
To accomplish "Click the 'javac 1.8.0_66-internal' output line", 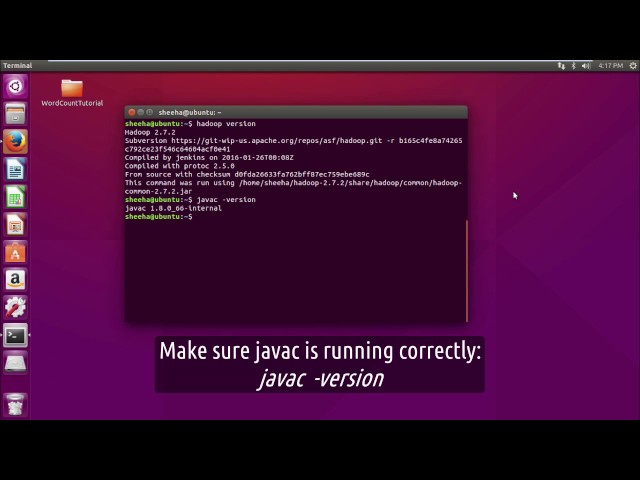I will pyautogui.click(x=173, y=208).
